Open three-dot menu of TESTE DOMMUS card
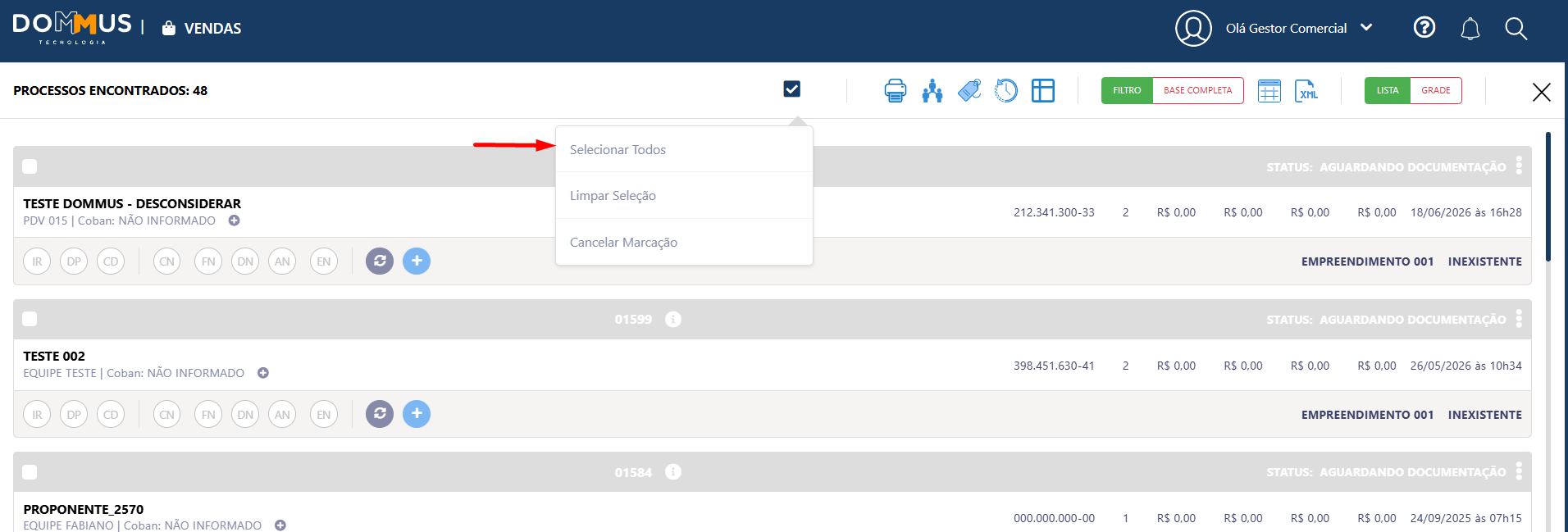 click(1519, 166)
